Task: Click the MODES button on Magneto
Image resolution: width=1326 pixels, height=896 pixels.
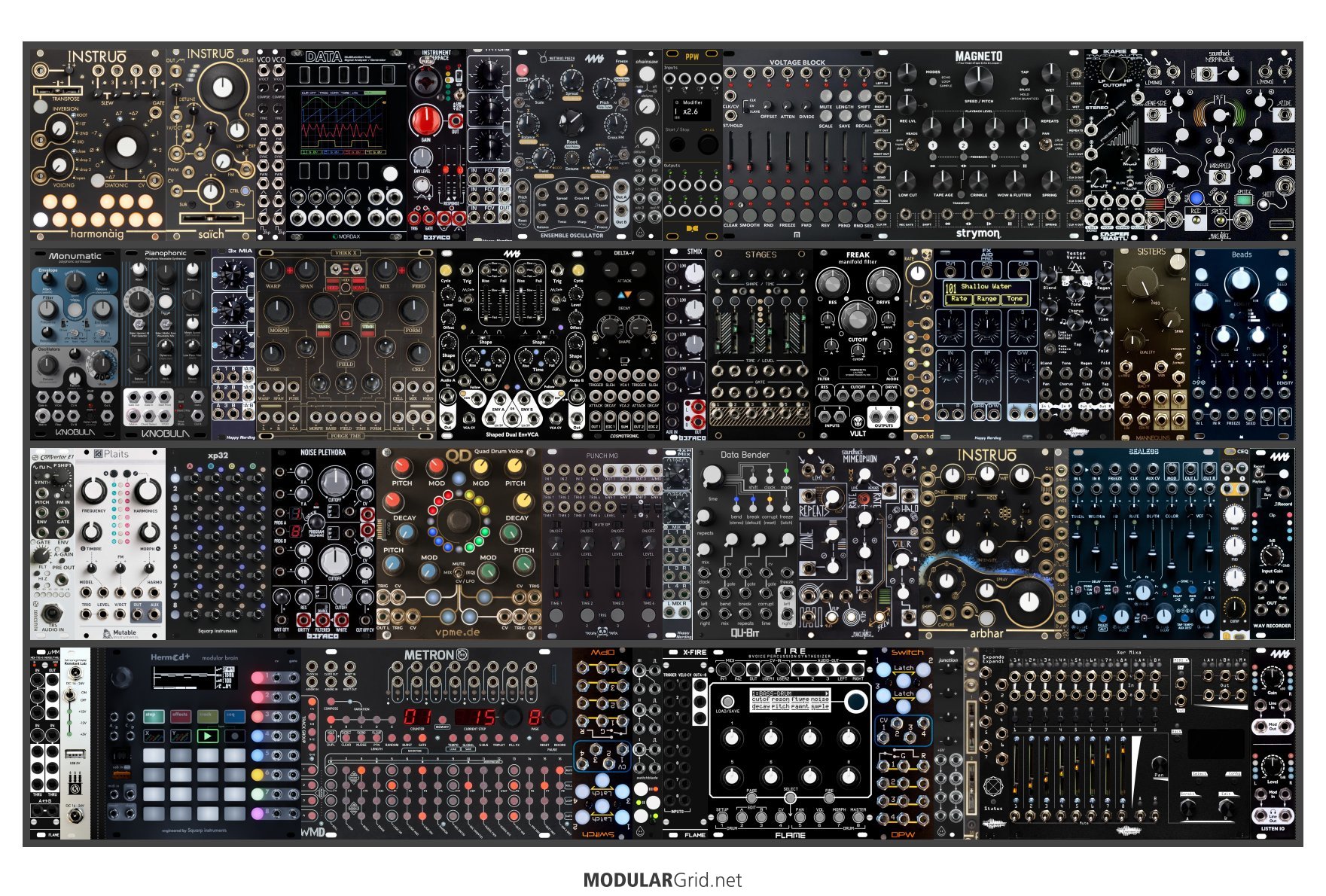Action: [933, 81]
